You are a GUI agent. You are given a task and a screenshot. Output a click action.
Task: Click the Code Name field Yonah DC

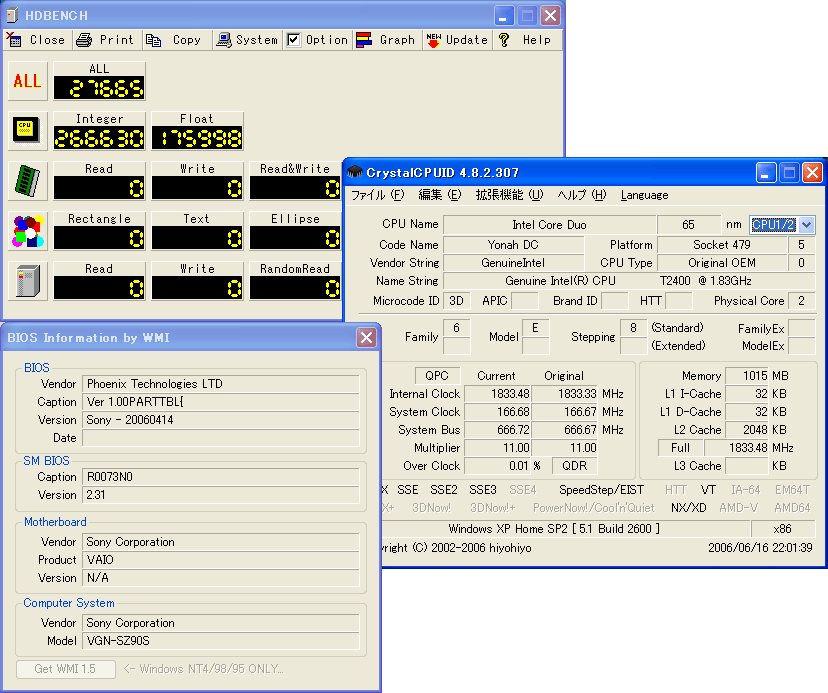pyautogui.click(x=513, y=245)
